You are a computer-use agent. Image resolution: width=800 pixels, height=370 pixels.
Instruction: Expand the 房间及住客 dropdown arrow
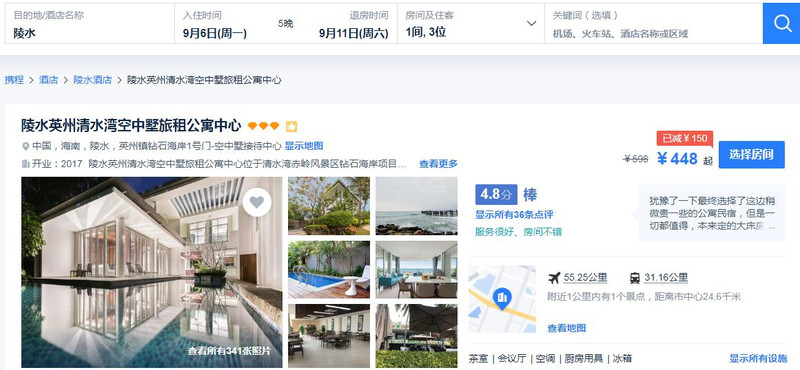(x=531, y=23)
